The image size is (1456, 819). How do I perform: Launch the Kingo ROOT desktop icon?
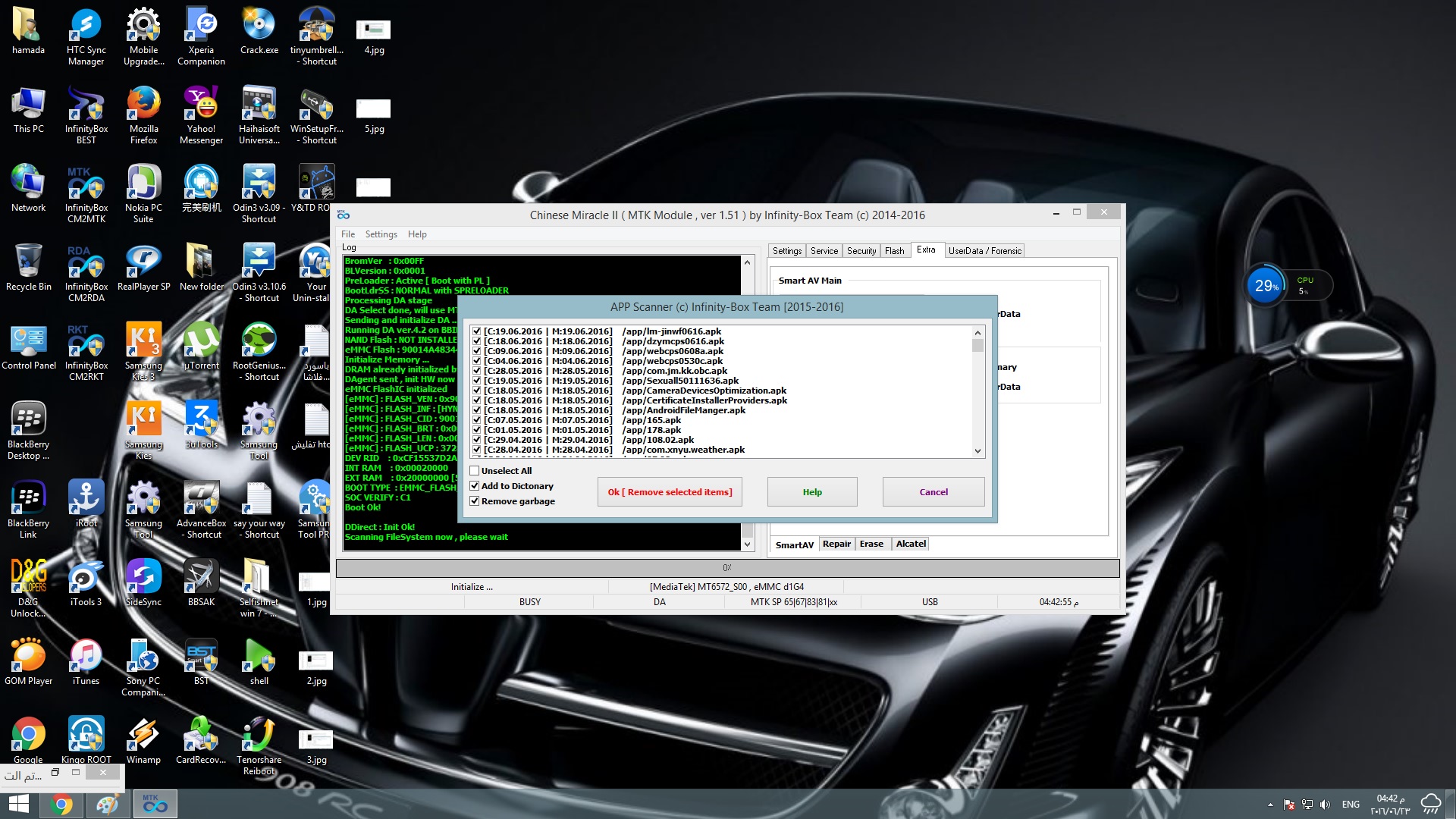[86, 740]
